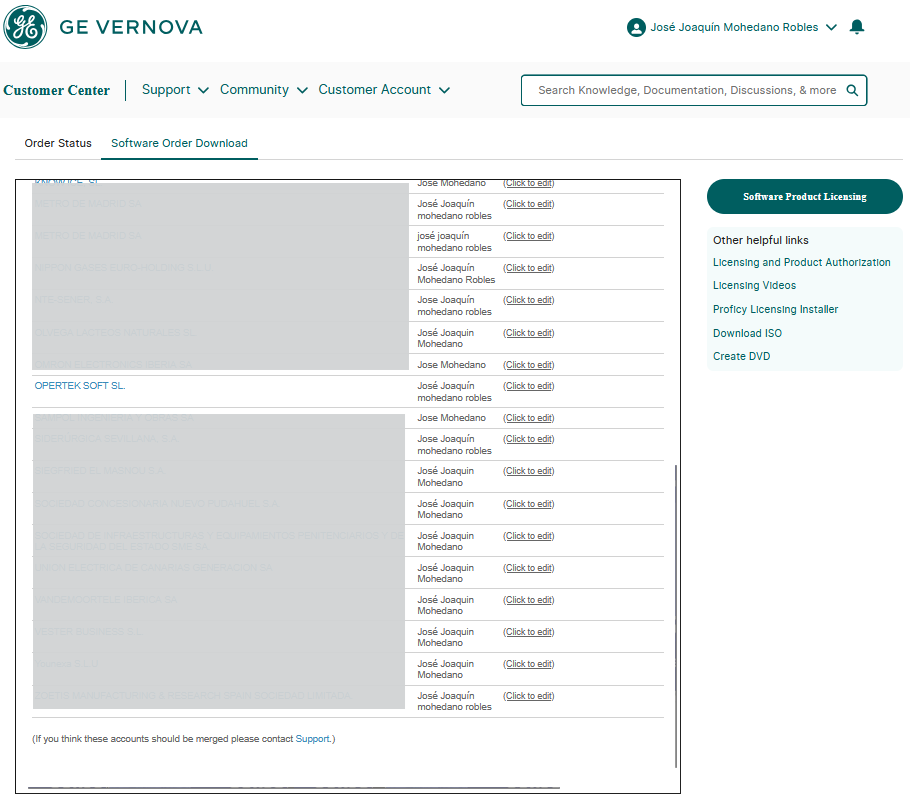Switch to the Order Status tab
Viewport: 910px width, 796px height.
58,143
